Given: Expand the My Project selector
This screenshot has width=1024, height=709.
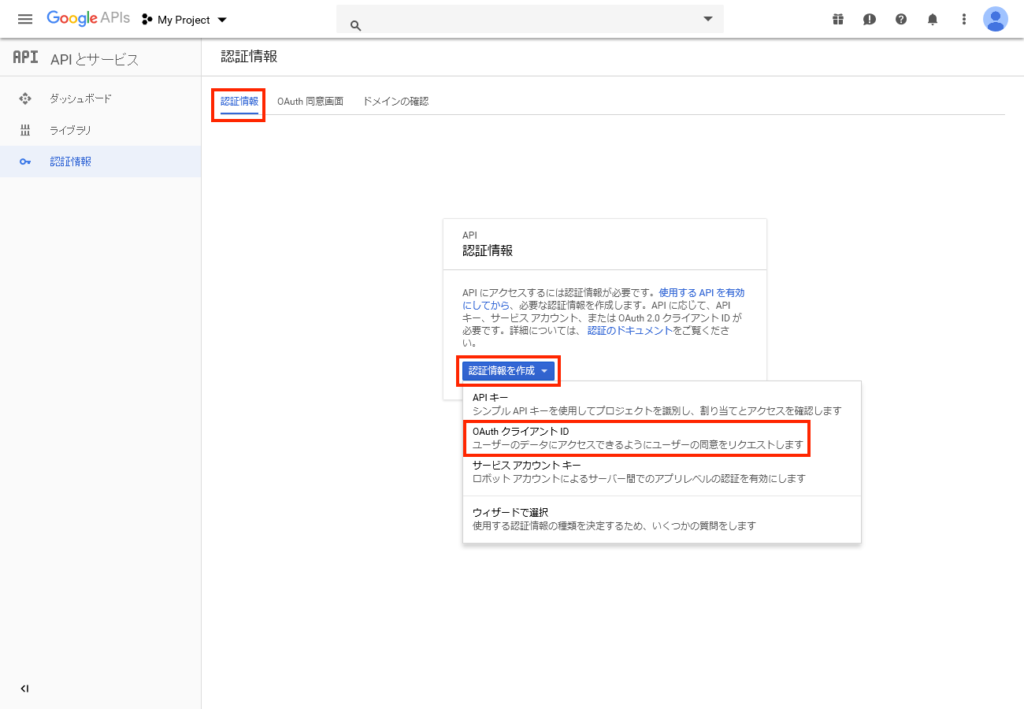Looking at the screenshot, I should point(185,20).
